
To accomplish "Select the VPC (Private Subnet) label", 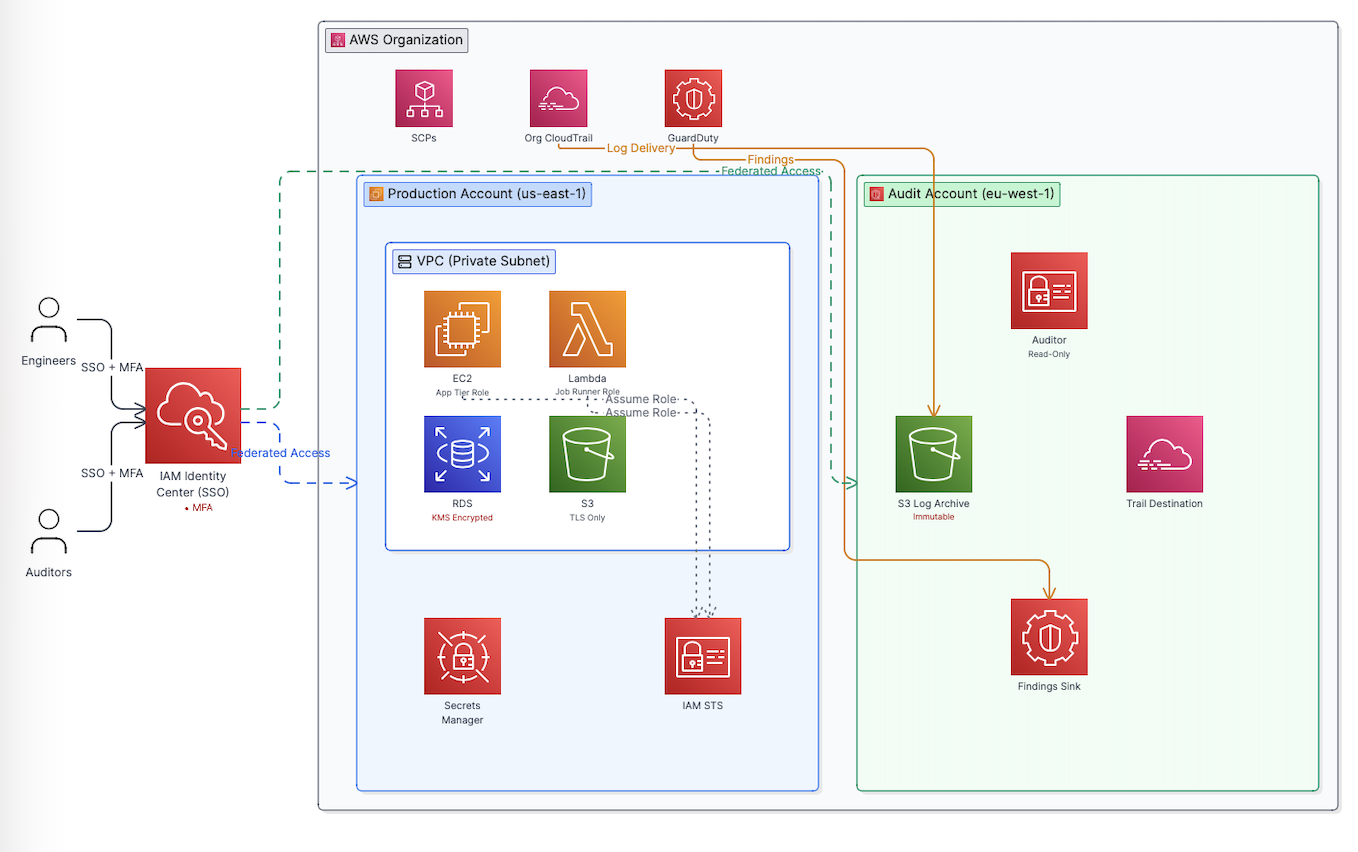I will tap(483, 262).
